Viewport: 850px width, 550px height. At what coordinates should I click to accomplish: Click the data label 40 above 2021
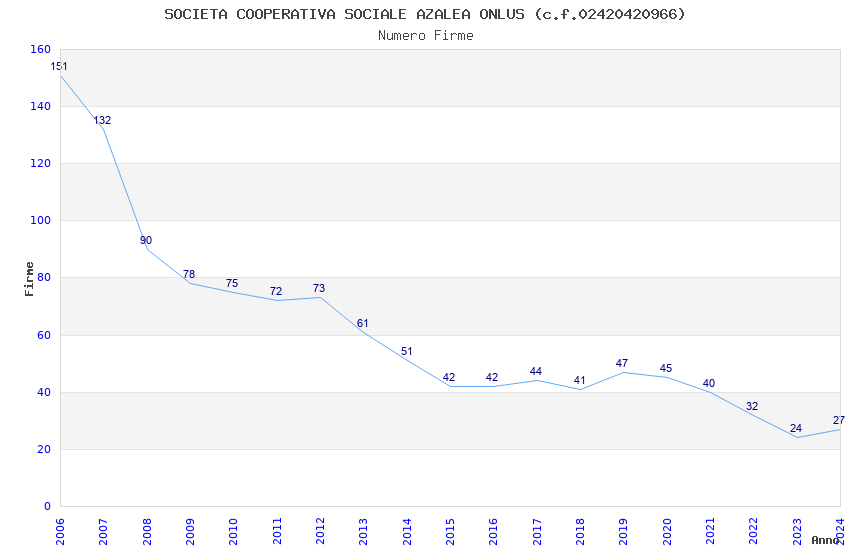pyautogui.click(x=709, y=384)
